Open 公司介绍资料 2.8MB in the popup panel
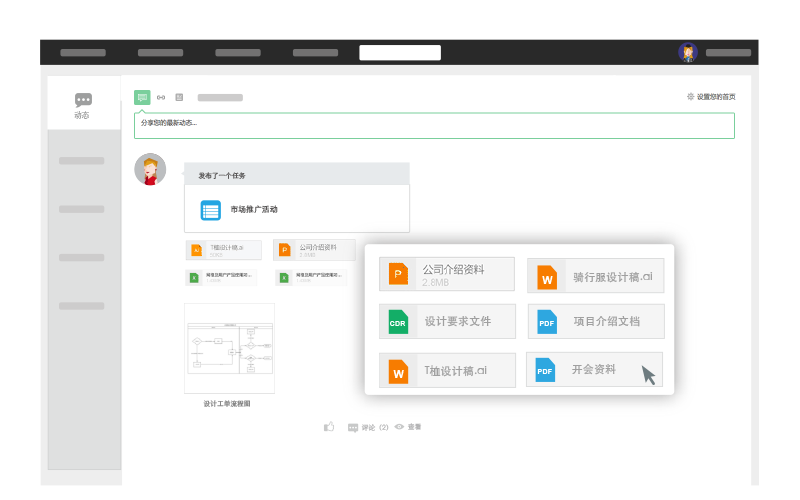The image size is (800, 500). (x=447, y=274)
